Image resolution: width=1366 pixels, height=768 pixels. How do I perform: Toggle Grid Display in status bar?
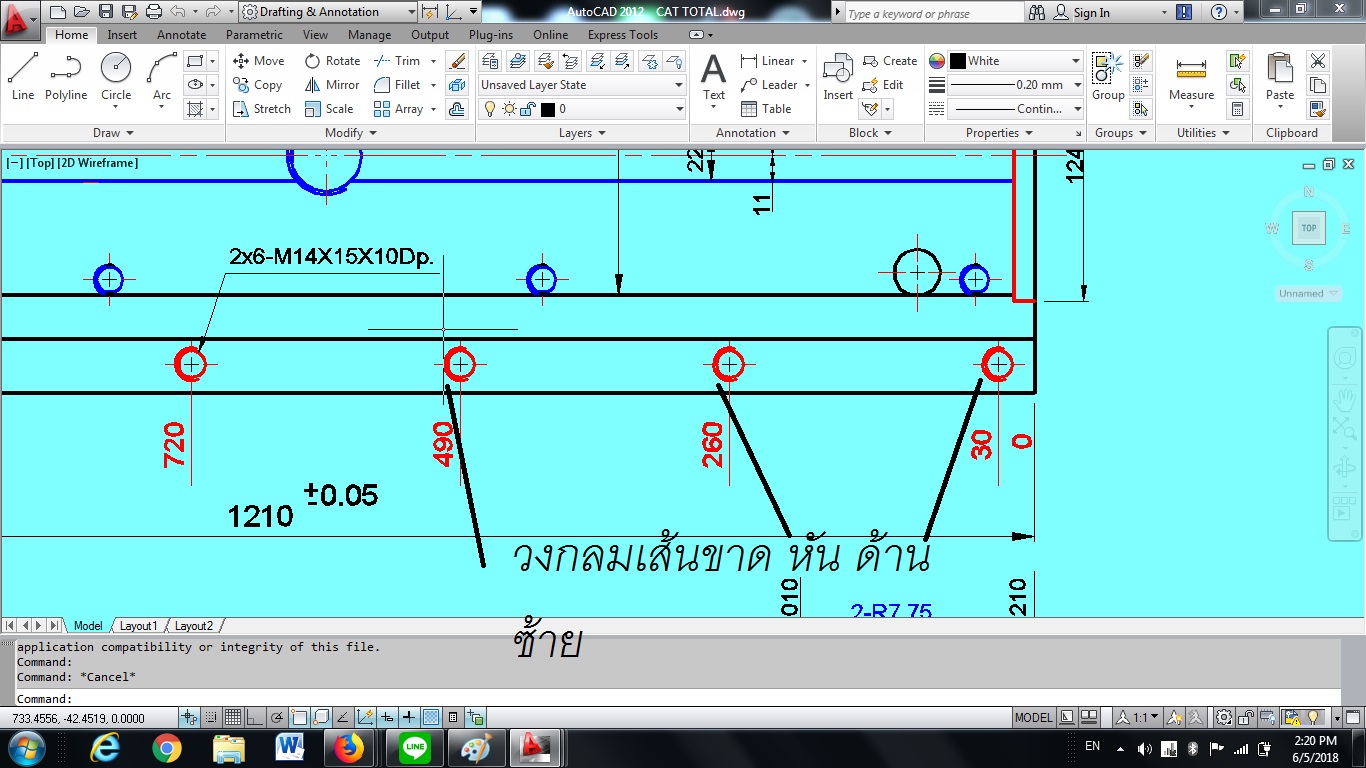coord(232,717)
